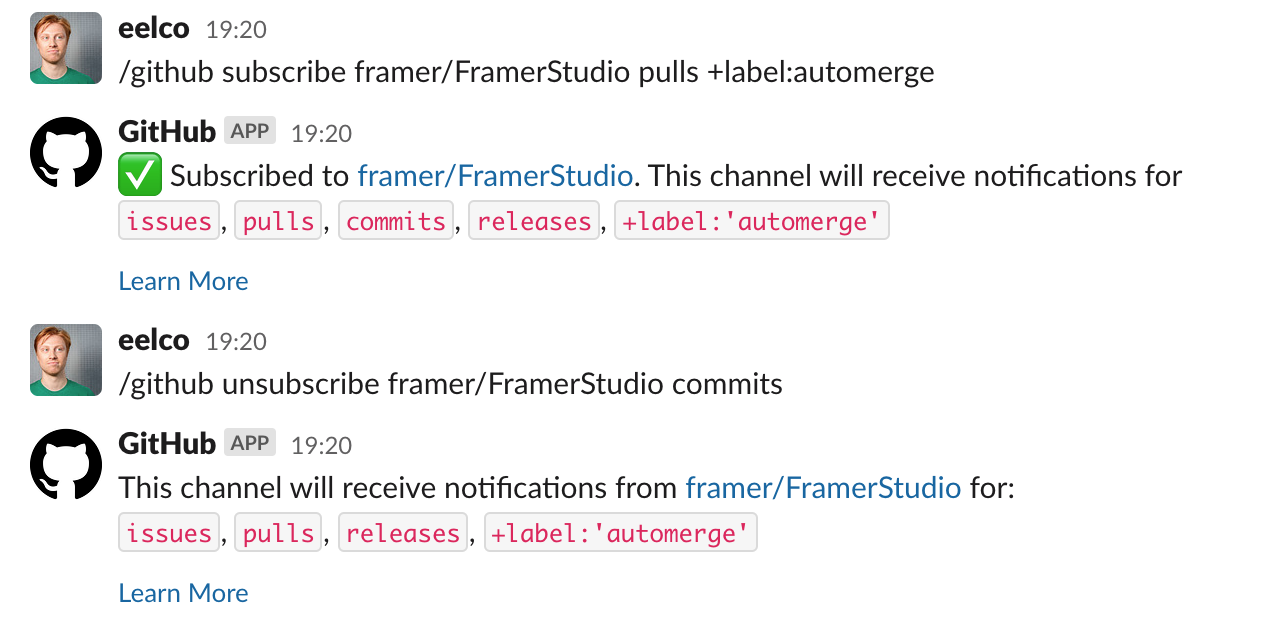Click the APP badge on the unsubscribe reply
Screen dimensions: 1268x620
pyautogui.click(x=250, y=443)
